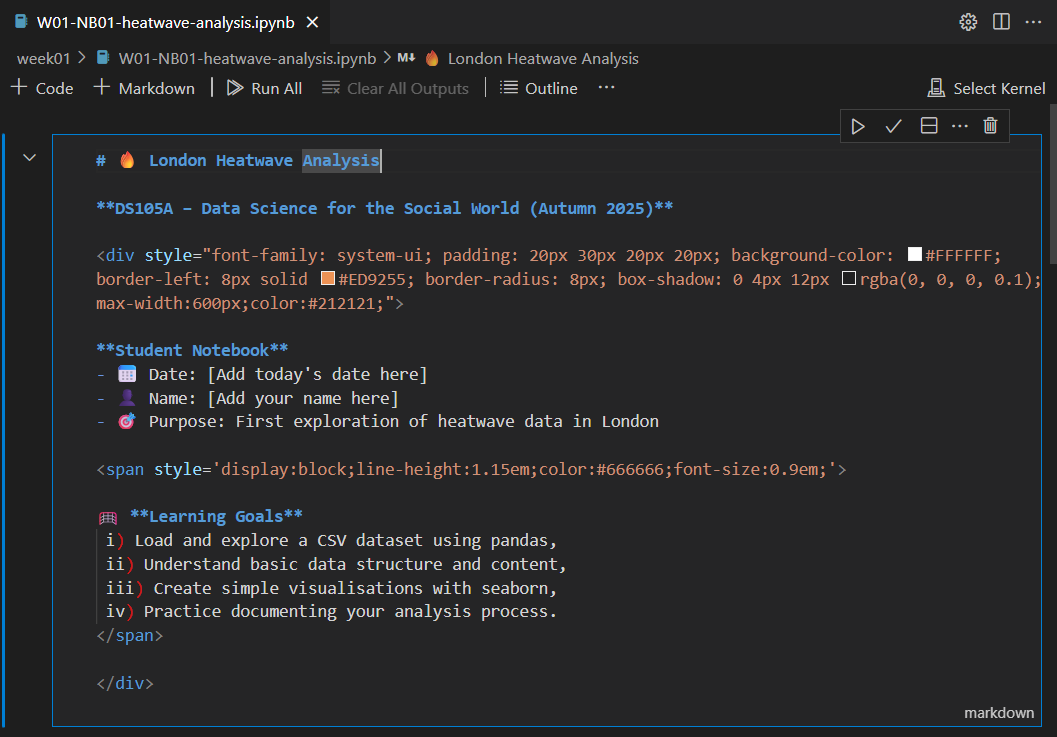Viewport: 1057px width, 737px height.
Task: Click week01 breadcrumb folder
Action: coord(43,58)
